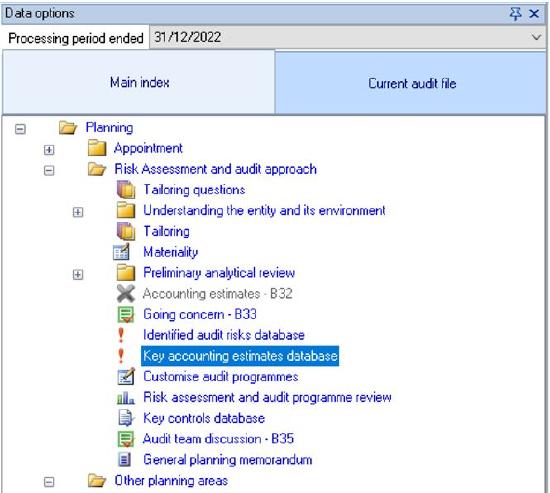Click the General planning memorandum document icon
Viewport: 550px width, 493px height.
pyautogui.click(x=125, y=459)
